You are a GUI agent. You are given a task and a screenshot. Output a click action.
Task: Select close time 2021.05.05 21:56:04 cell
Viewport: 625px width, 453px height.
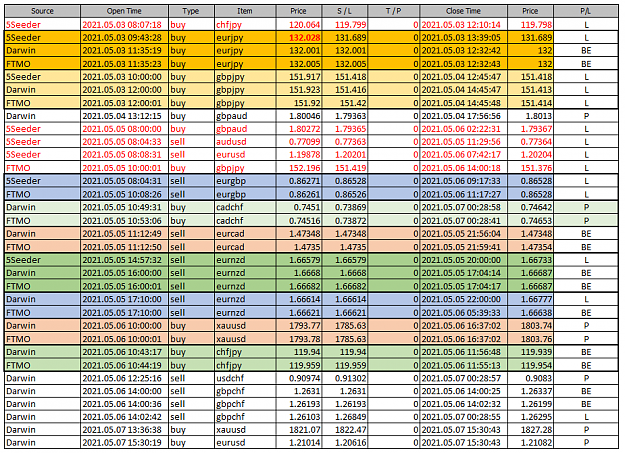(463, 234)
